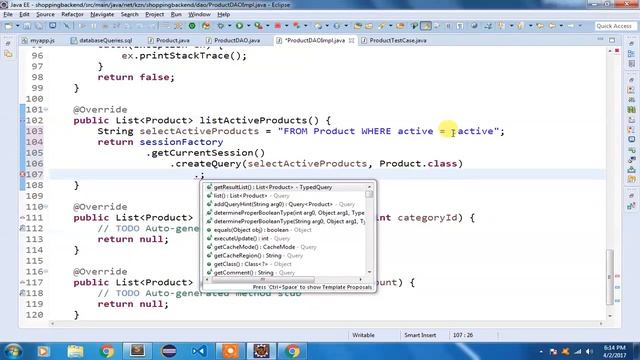Open the New file dropdown arrow
Viewport: 640px width, 360px height.
17,26
